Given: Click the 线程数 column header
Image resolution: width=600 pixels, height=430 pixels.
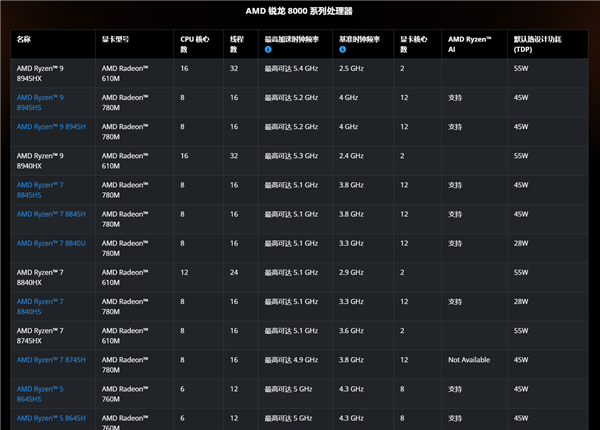Looking at the screenshot, I should click(x=237, y=44).
